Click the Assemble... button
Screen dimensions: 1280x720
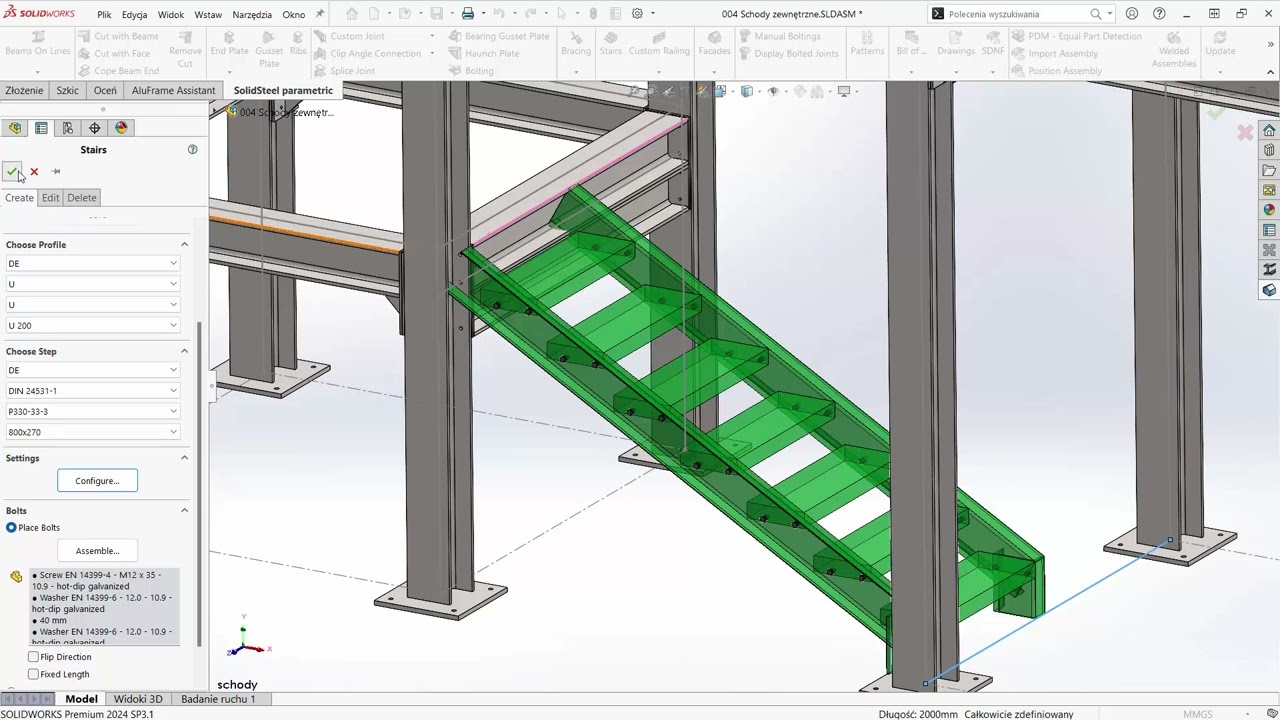pos(97,551)
